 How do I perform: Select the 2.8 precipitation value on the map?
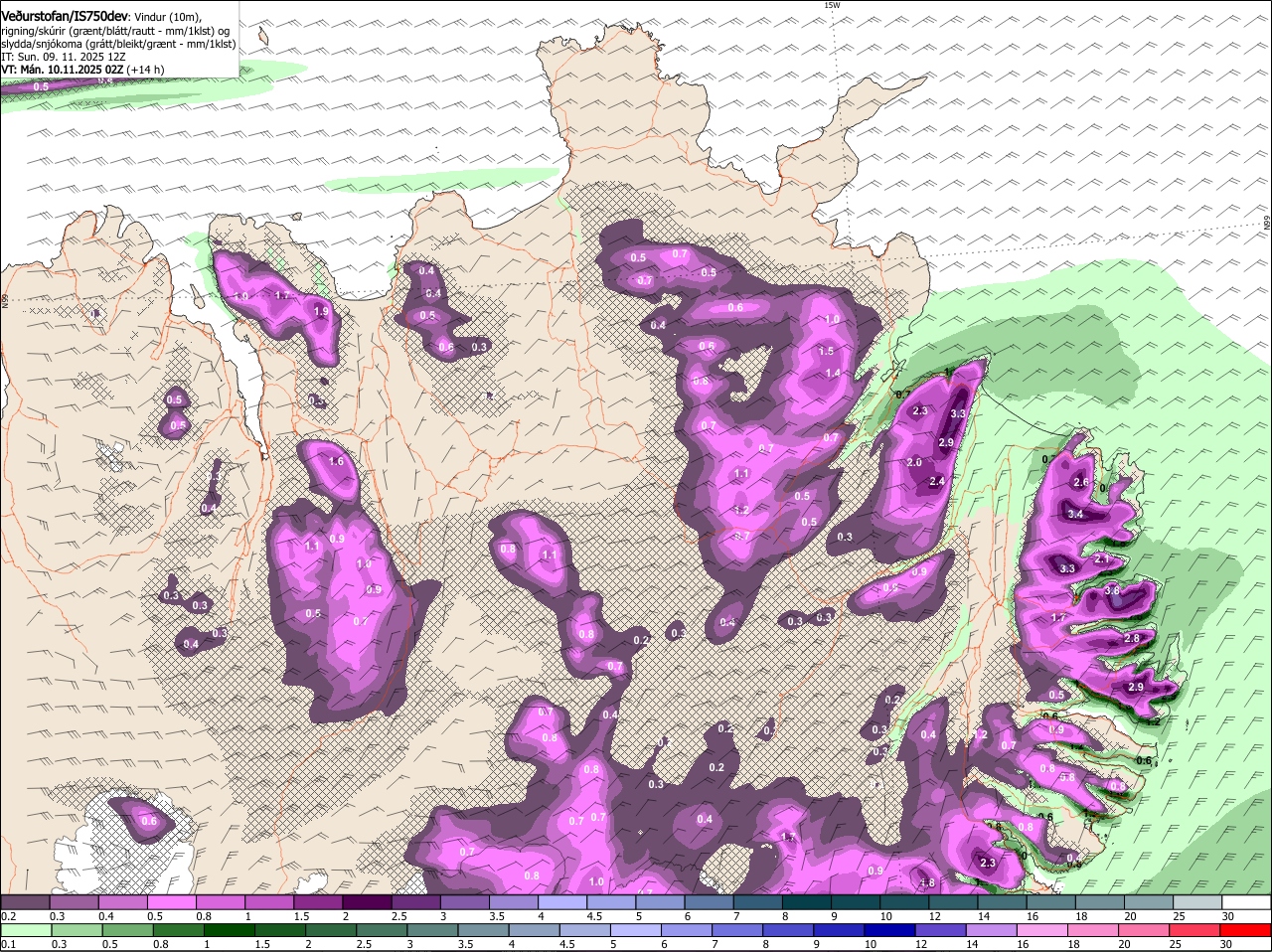(1131, 638)
